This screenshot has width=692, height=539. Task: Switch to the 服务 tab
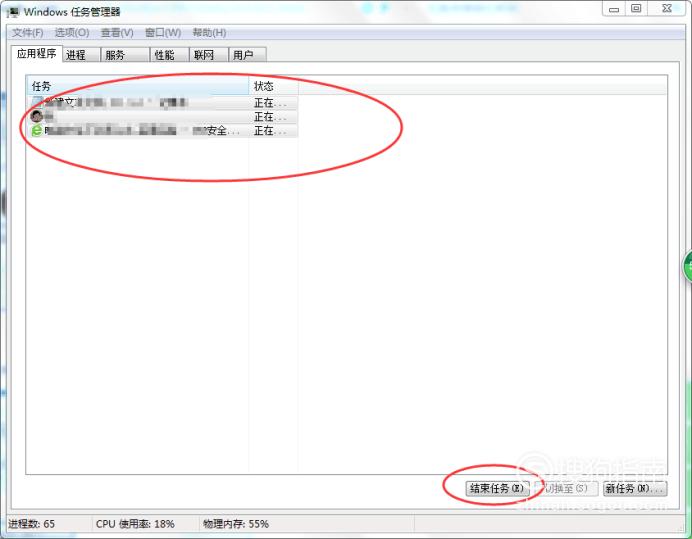tap(125, 55)
